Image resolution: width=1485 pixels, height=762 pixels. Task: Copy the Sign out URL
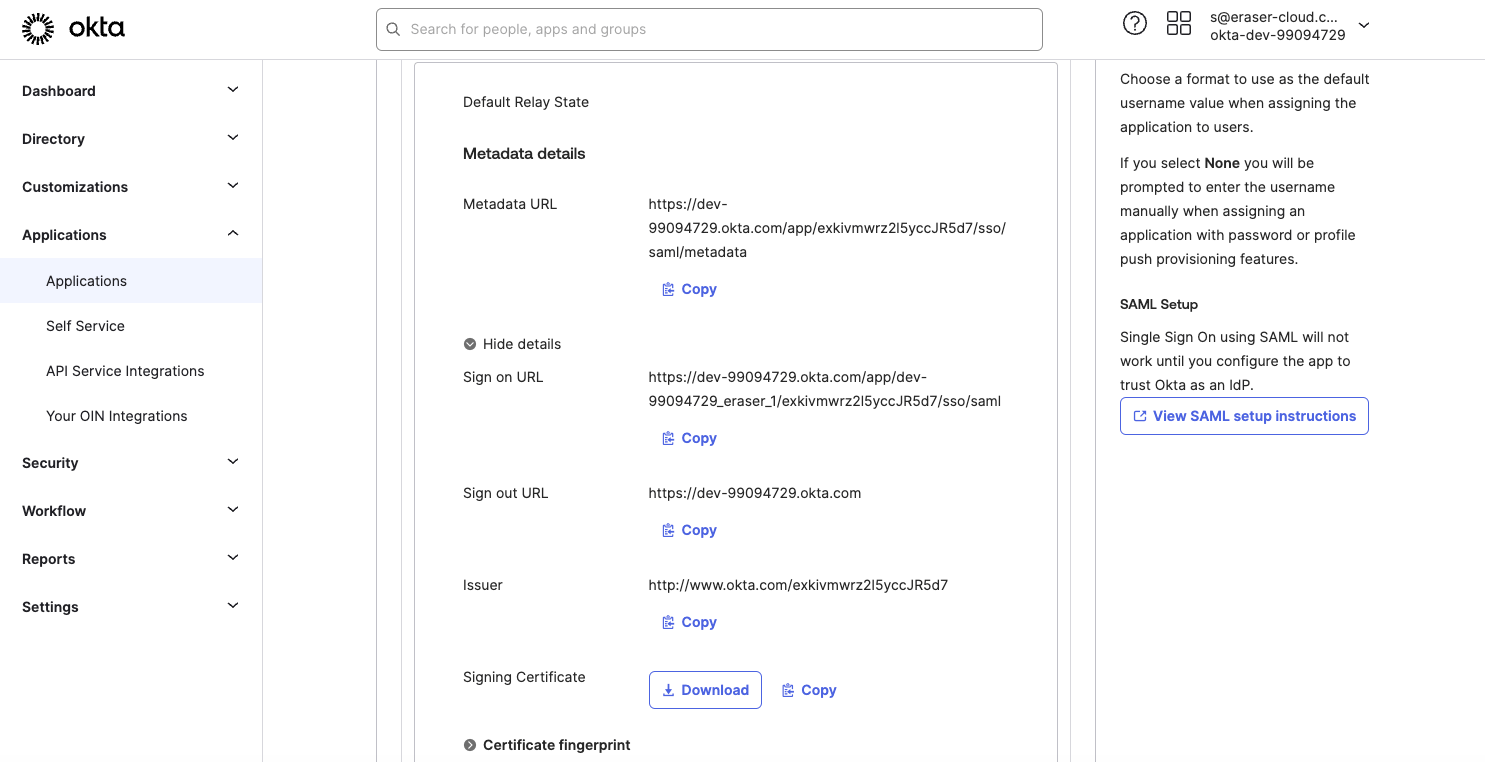point(689,530)
